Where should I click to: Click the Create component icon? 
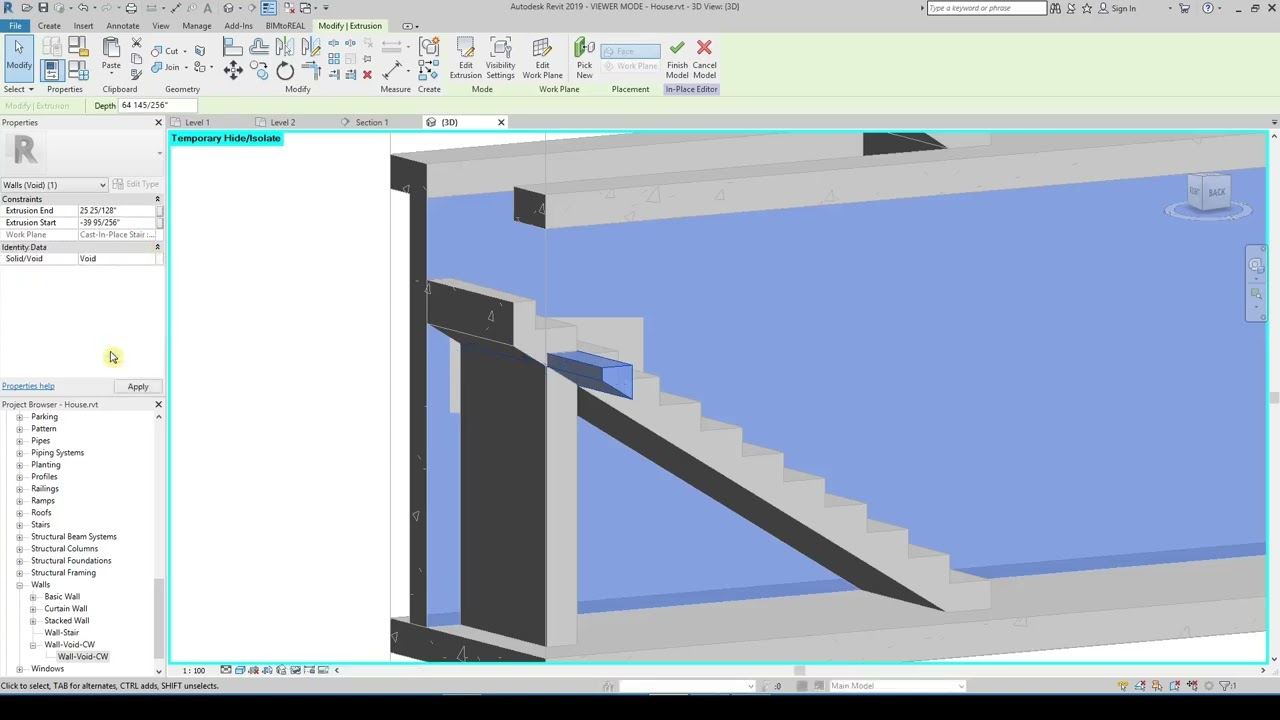point(429,47)
